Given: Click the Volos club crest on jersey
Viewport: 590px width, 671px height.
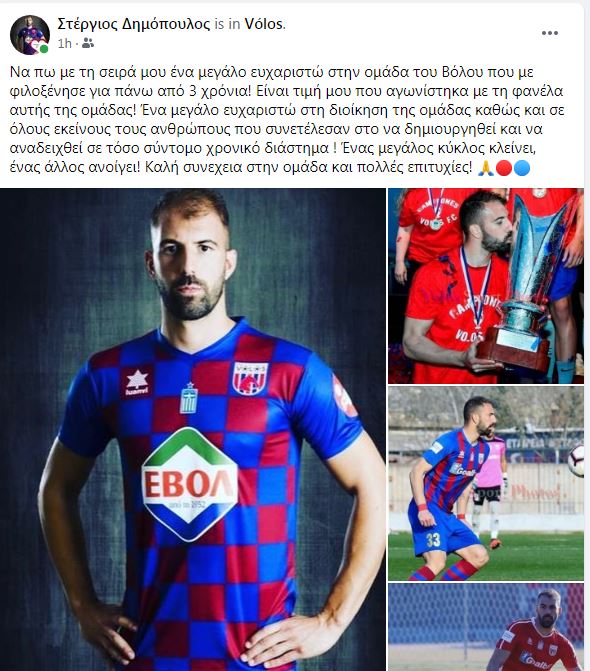Looking at the screenshot, I should click(x=250, y=378).
